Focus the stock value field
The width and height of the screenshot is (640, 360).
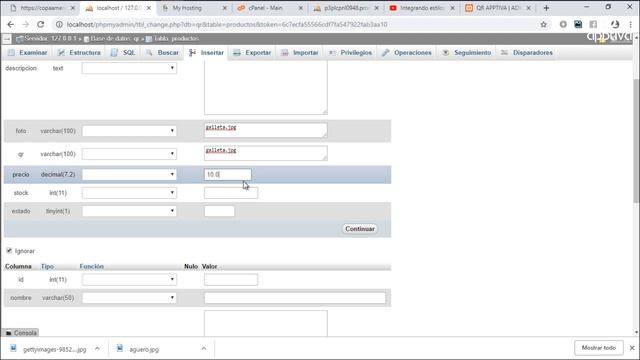coord(231,193)
